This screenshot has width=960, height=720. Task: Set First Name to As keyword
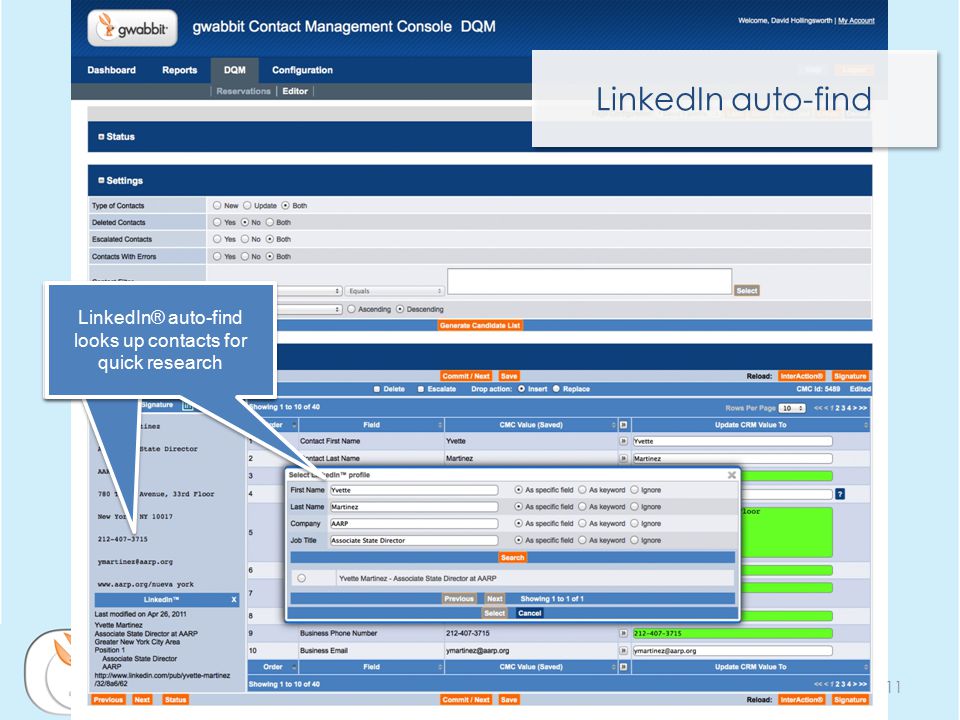coord(582,490)
